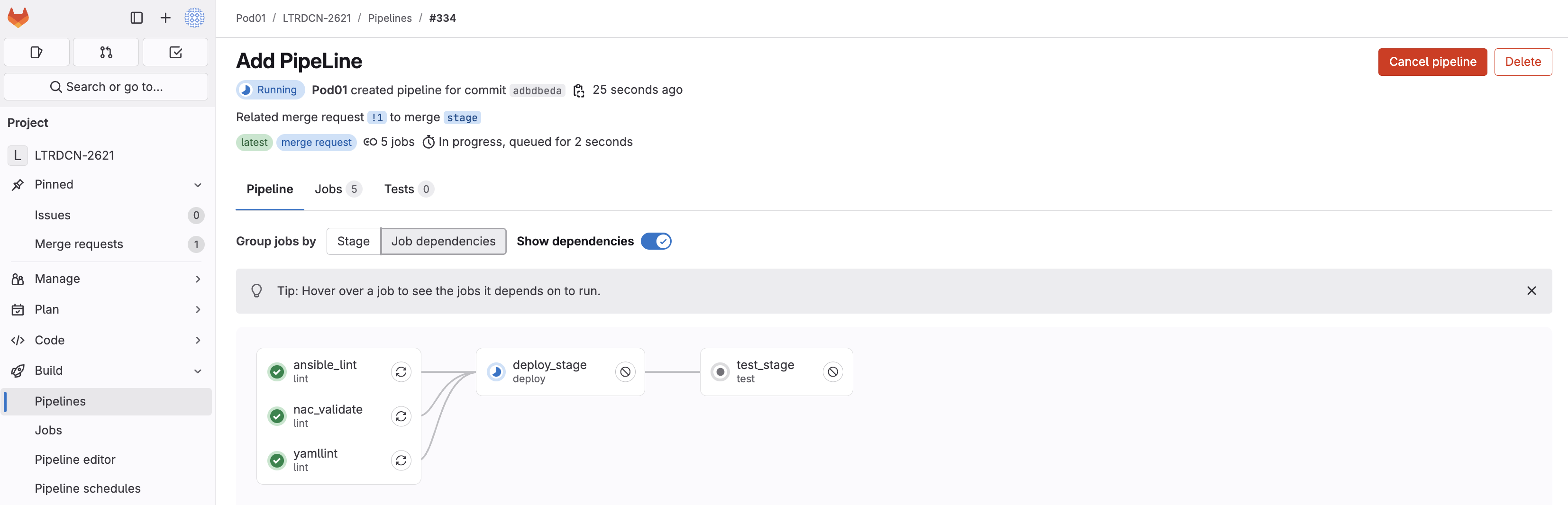The image size is (1568, 505).
Task: Click the GitLab logo home icon
Action: (x=18, y=18)
